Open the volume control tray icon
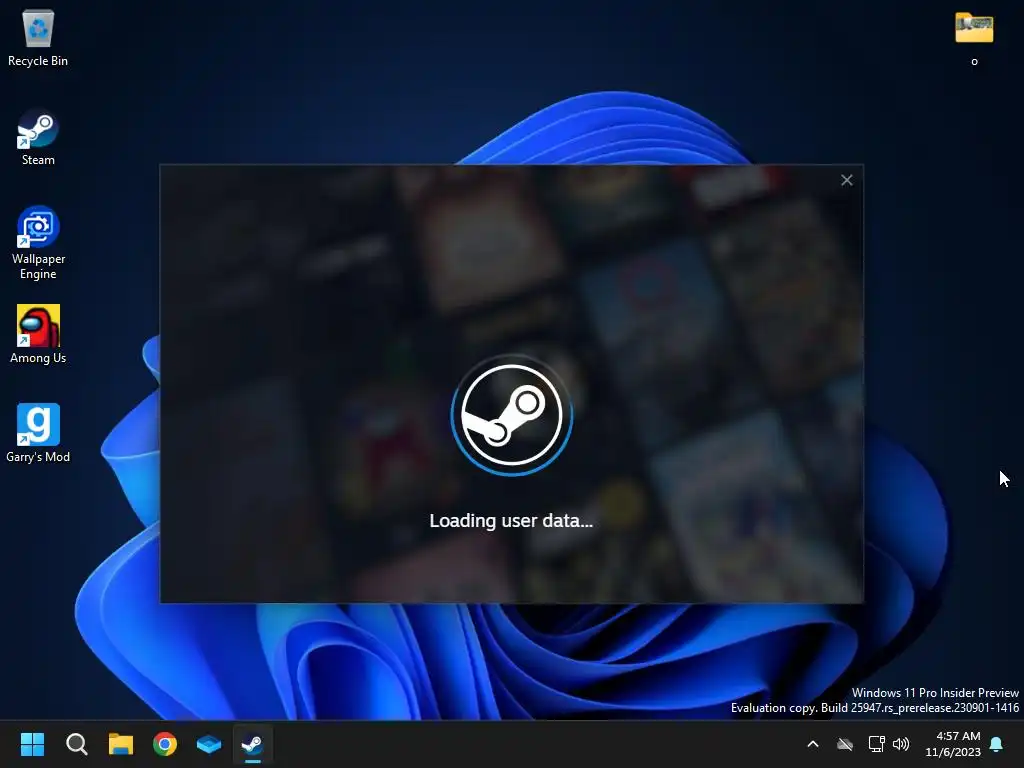1024x768 pixels. pos(901,744)
